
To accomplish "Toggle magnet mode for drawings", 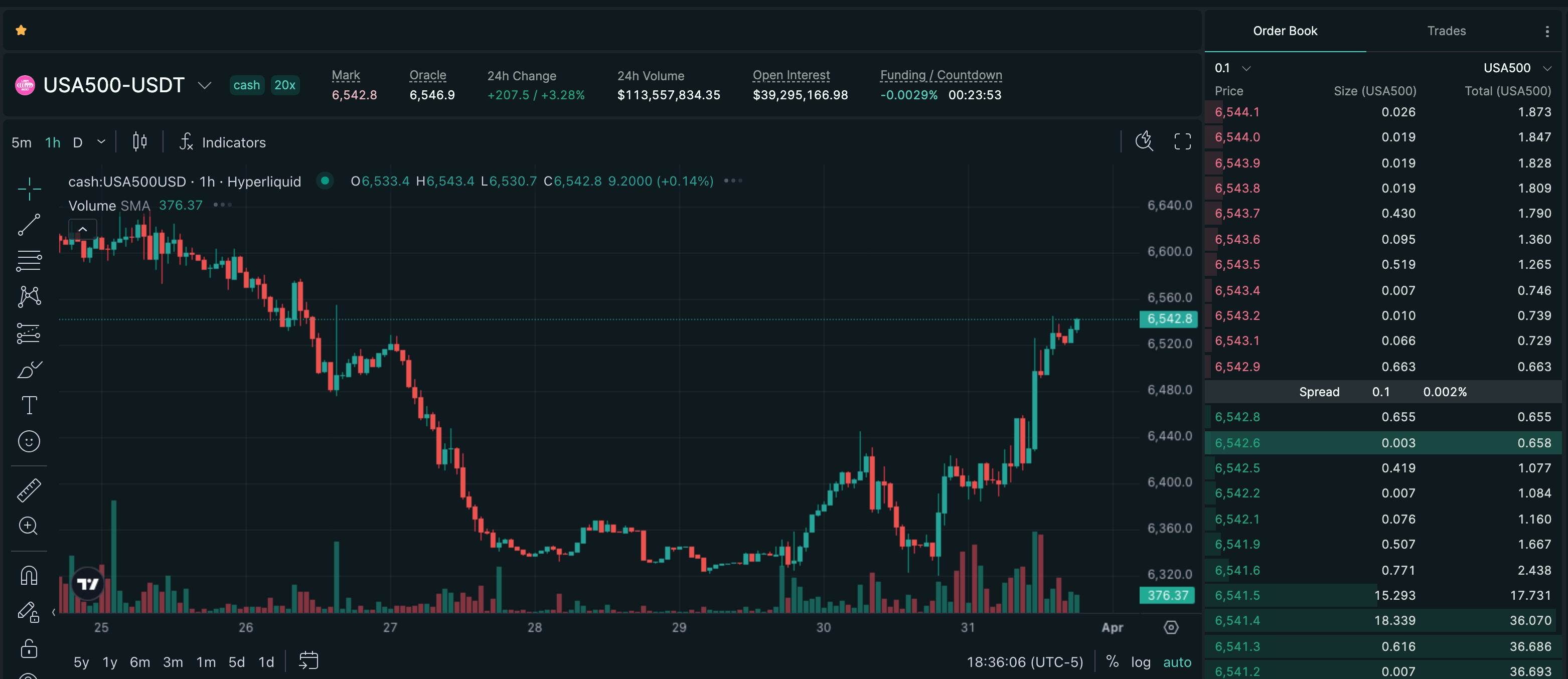I will click(x=29, y=575).
